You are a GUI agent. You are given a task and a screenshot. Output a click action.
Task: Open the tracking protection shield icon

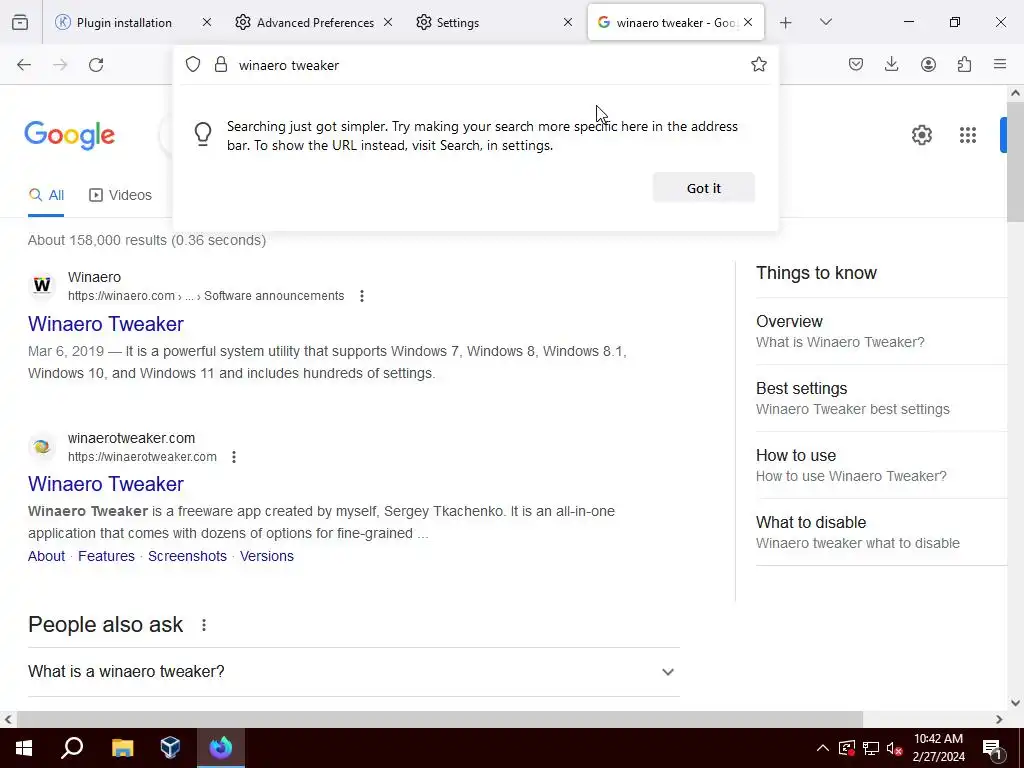click(x=193, y=65)
